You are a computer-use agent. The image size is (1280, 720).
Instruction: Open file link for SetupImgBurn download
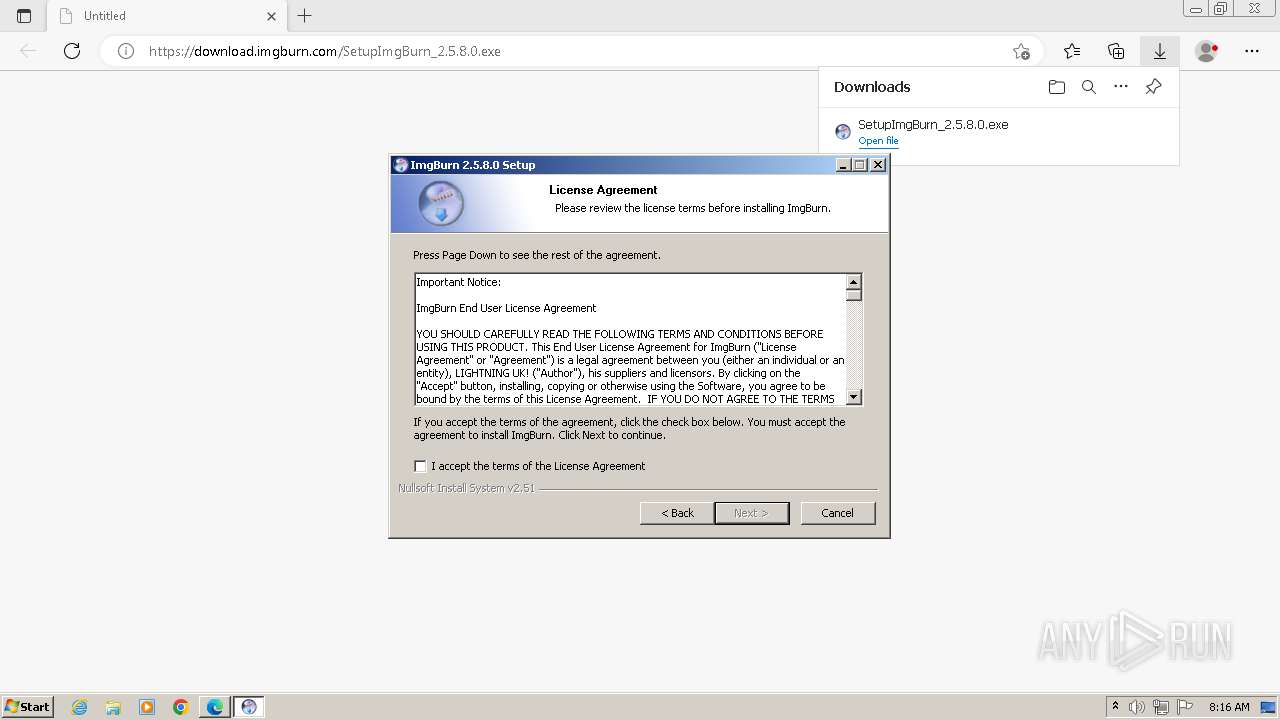[x=878, y=141]
